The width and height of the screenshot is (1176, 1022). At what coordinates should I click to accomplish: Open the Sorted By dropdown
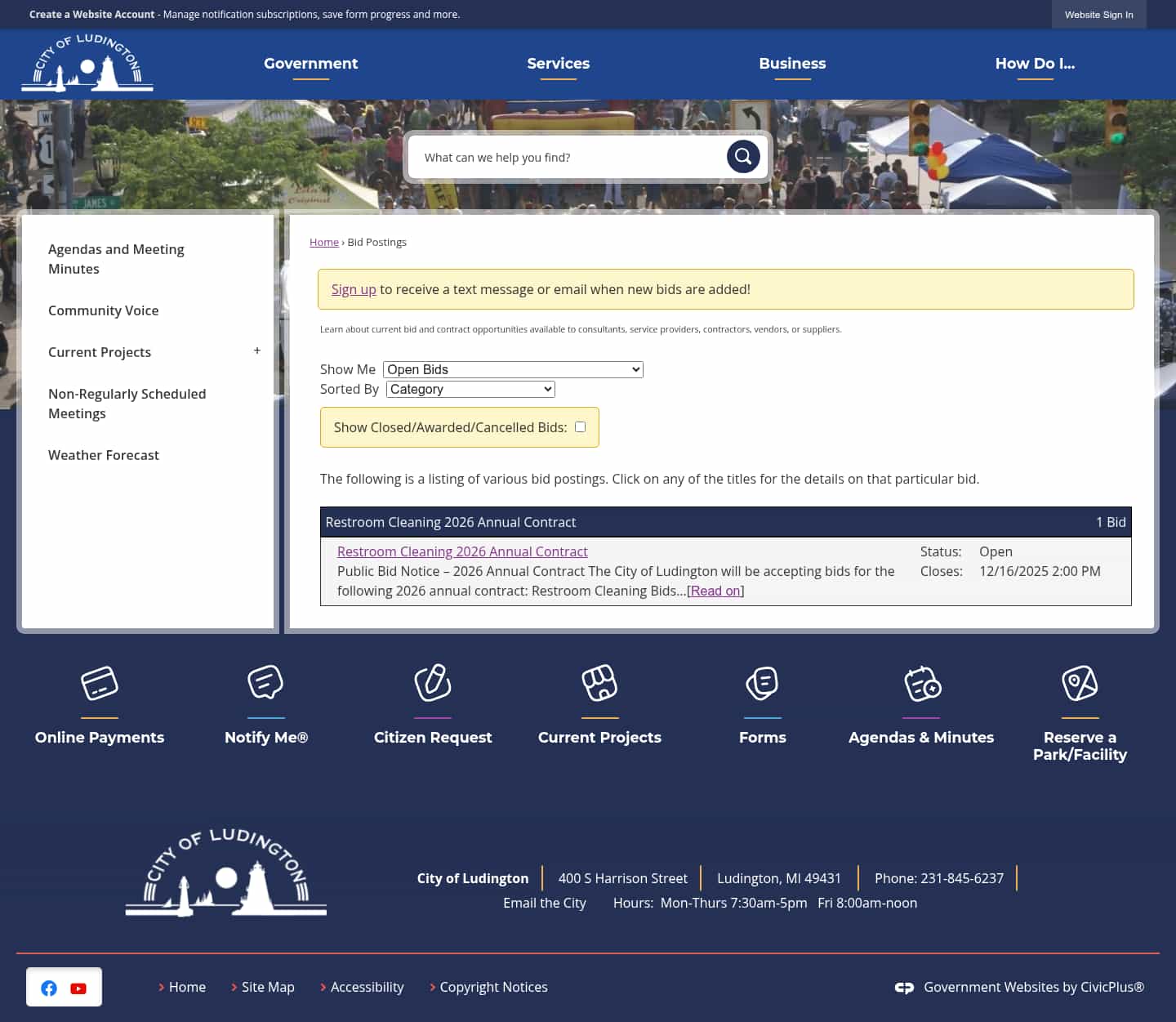tap(470, 389)
